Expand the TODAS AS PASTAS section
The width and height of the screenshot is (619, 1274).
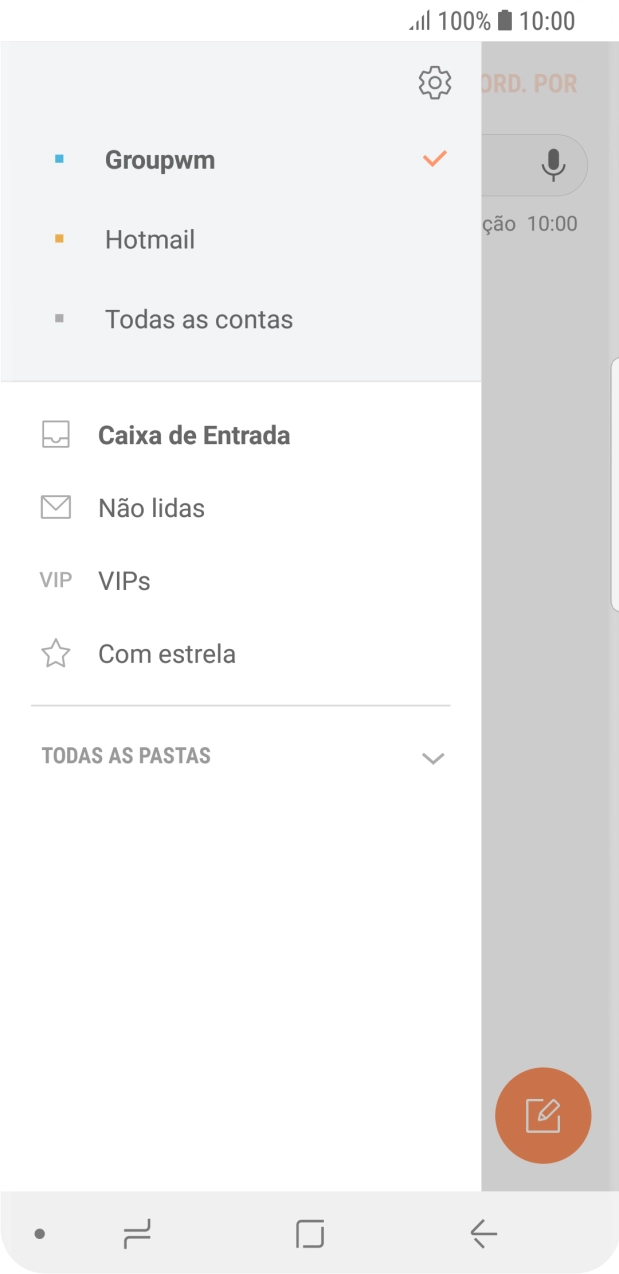point(433,757)
